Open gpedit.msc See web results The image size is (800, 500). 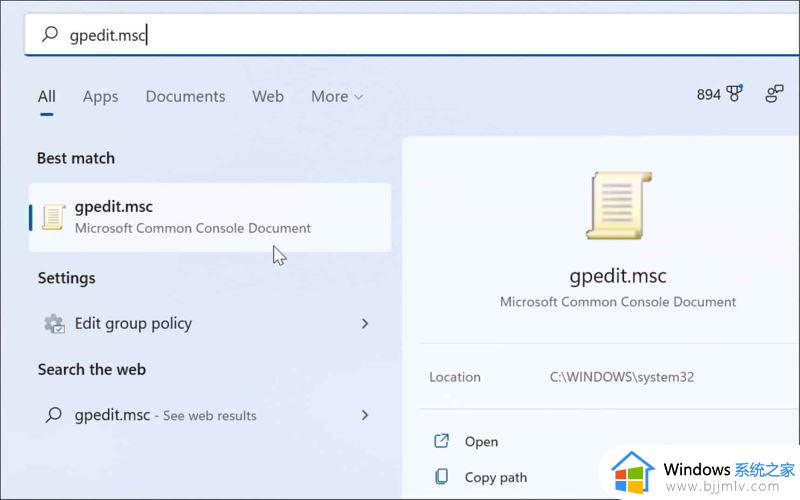(210, 415)
